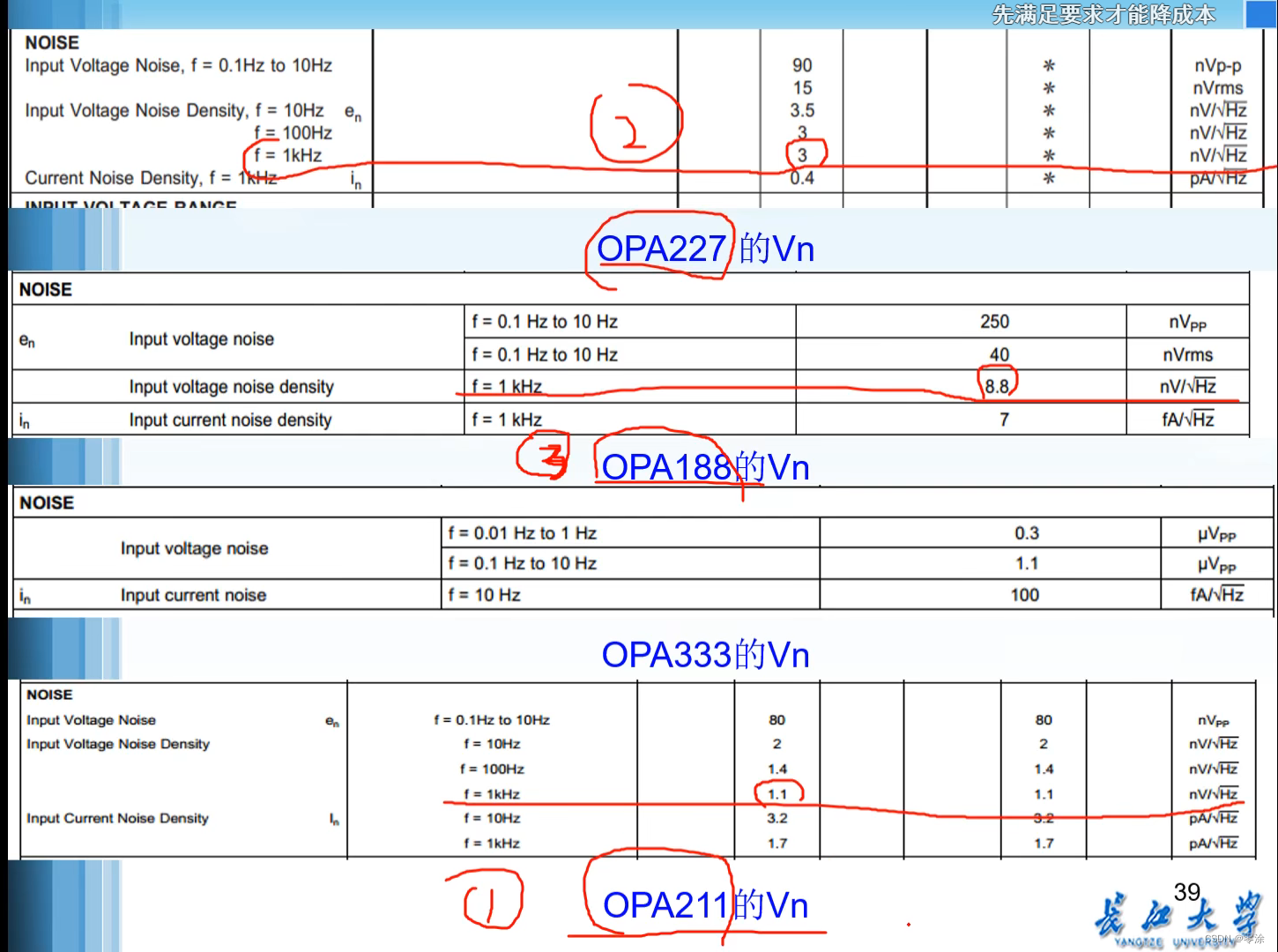Click the slide page number 39
This screenshot has width=1278, height=952.
click(1187, 891)
